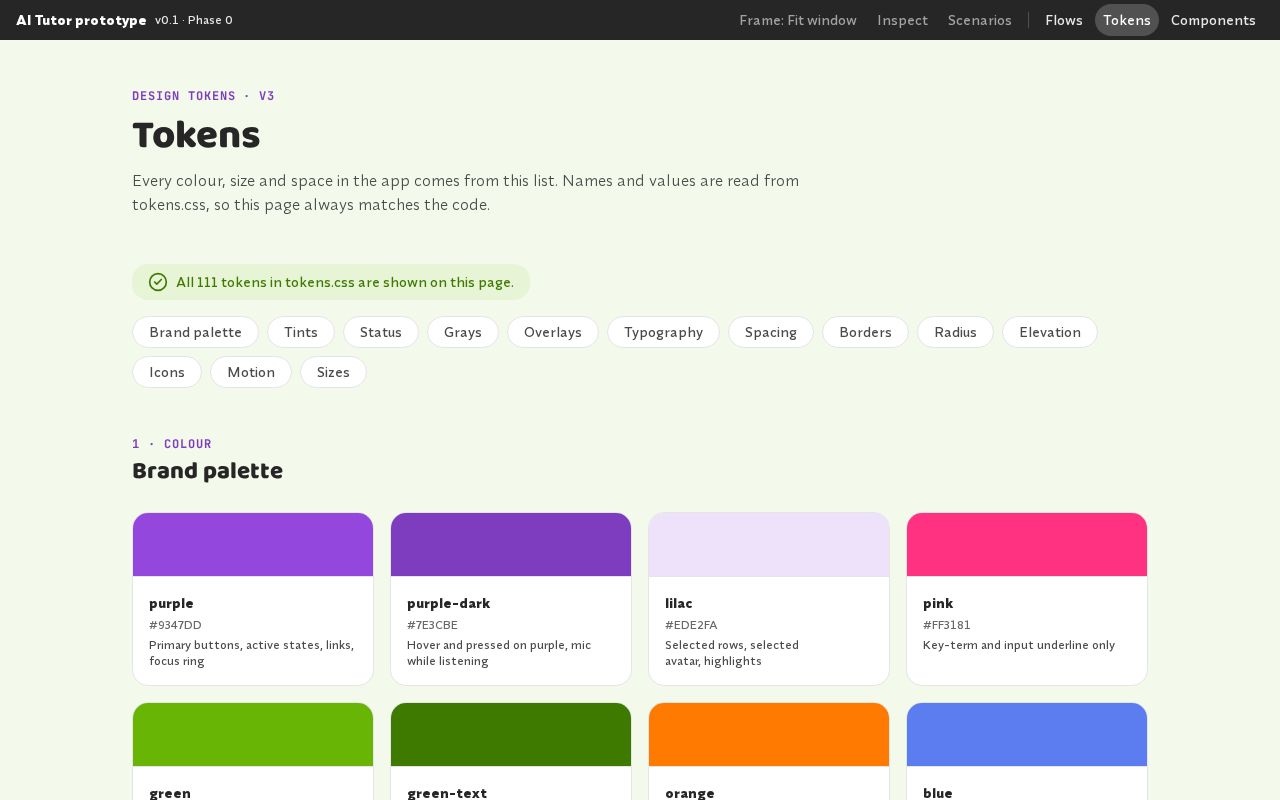1280x800 pixels.
Task: Switch to the Tokens tab
Action: [x=1127, y=20]
